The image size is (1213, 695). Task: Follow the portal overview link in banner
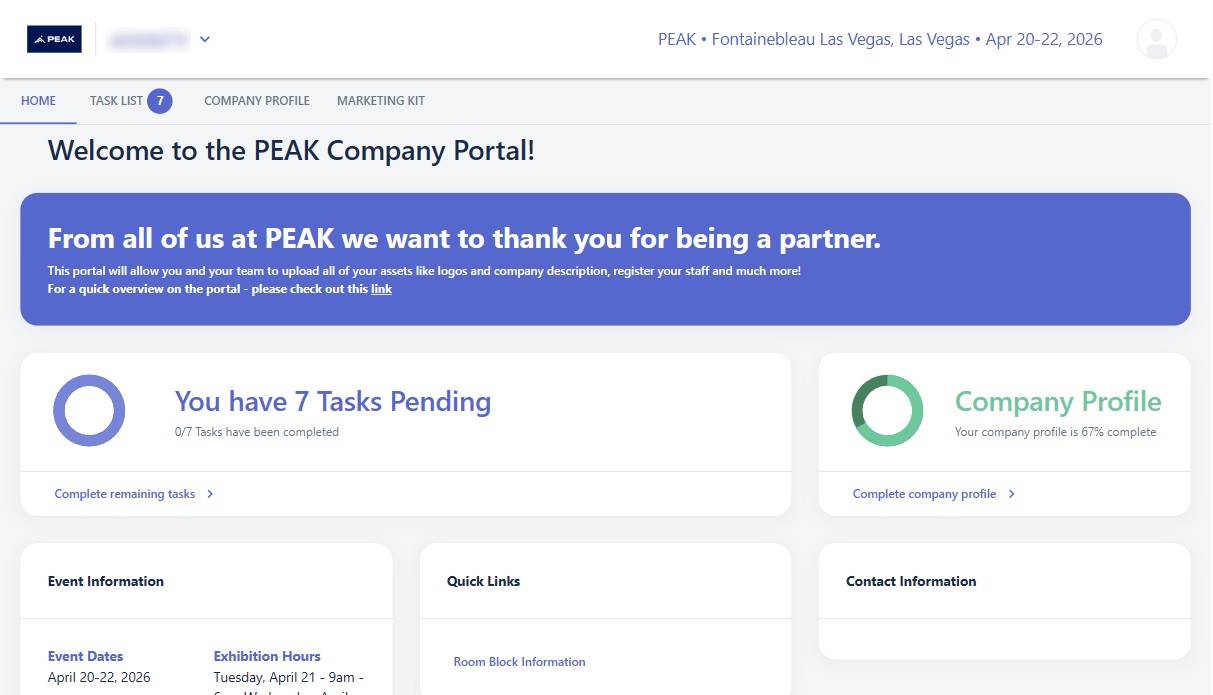[381, 289]
